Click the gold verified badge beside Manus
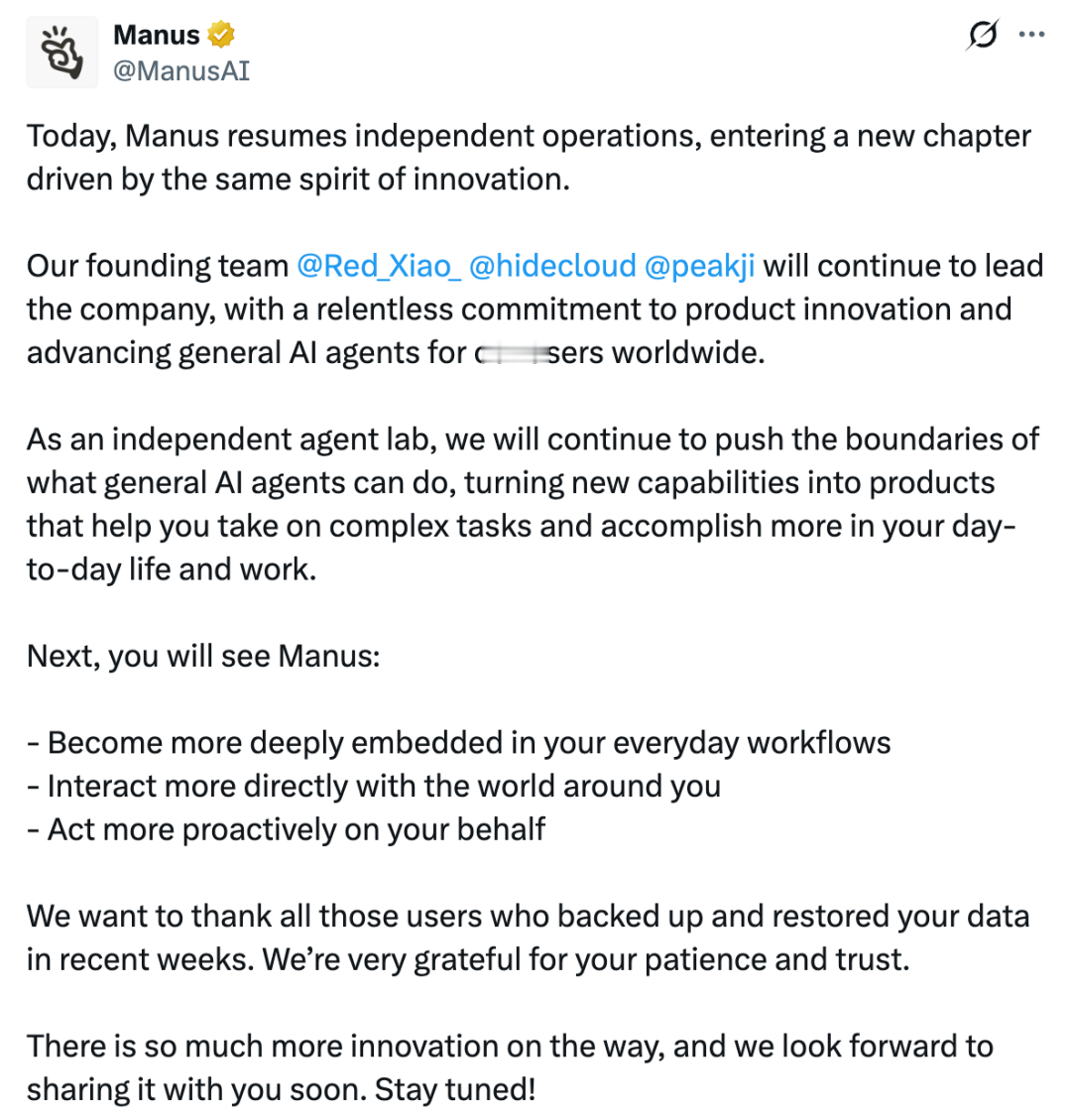This screenshot has height=1120, width=1071. tap(221, 35)
